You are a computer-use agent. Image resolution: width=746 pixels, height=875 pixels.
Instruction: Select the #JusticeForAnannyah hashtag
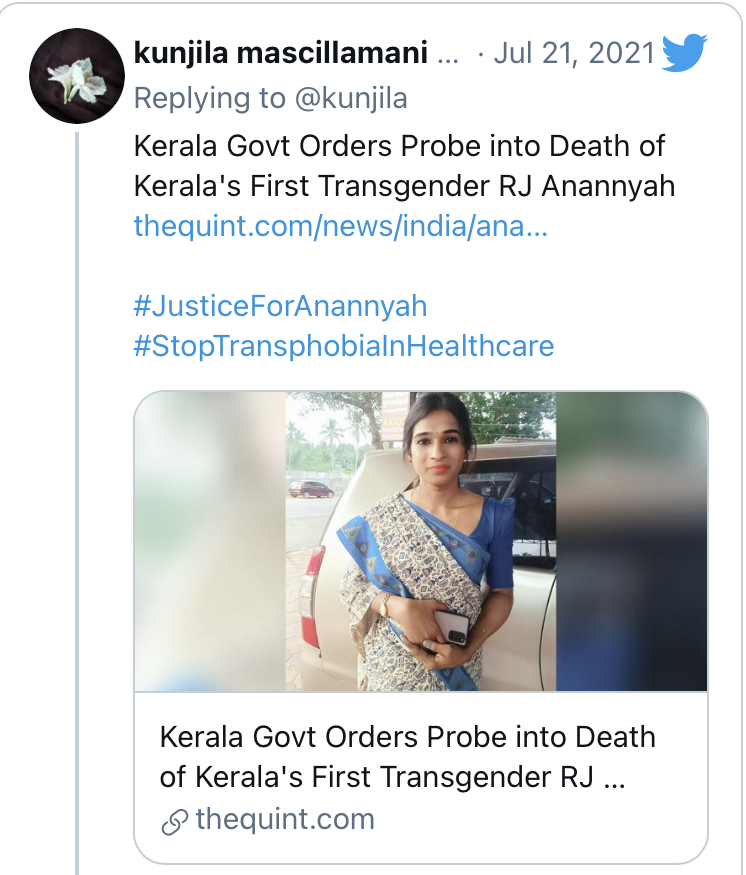(281, 306)
